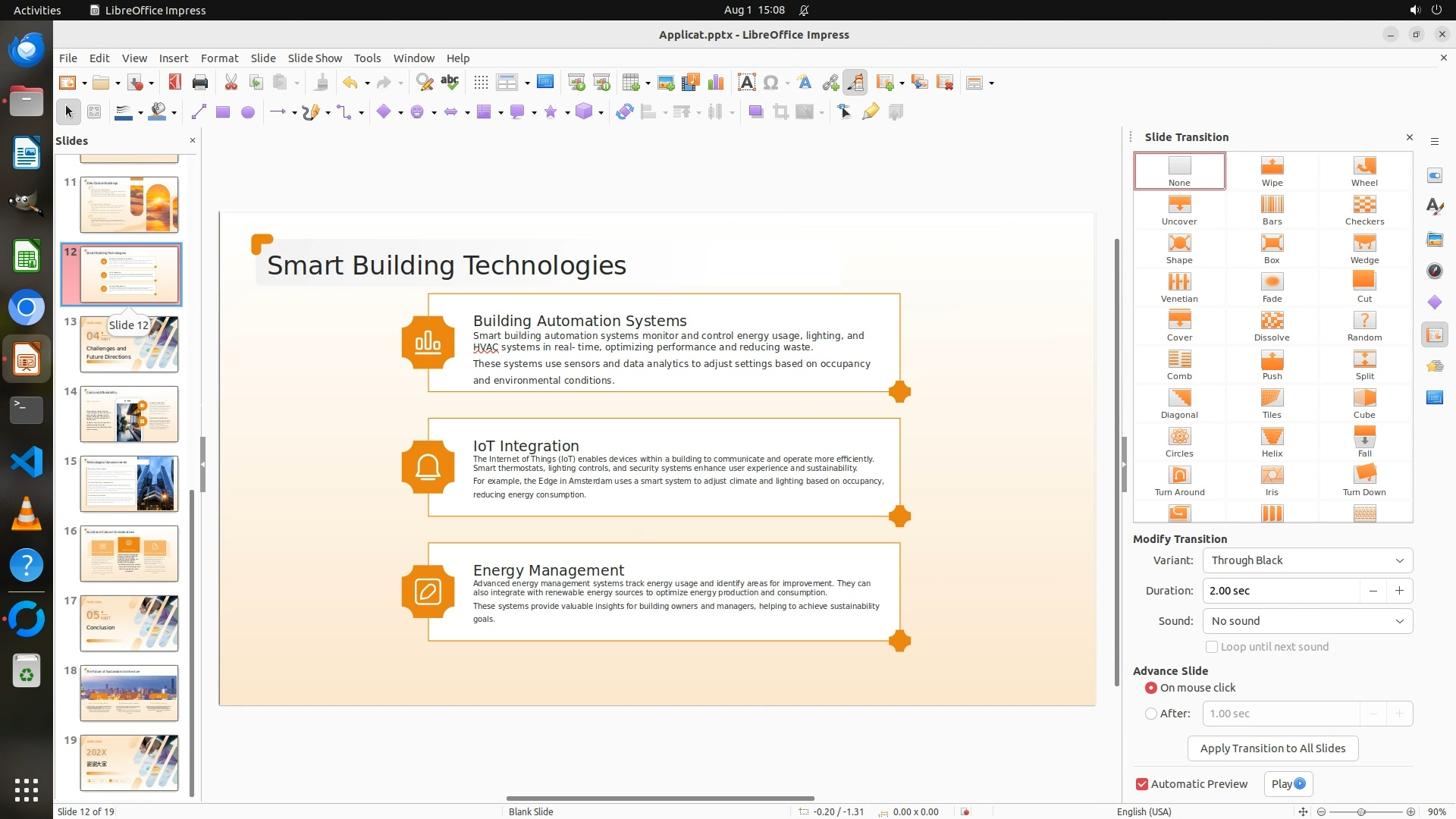The image size is (1456, 819).
Task: Select On mouse click radio button
Action: click(x=1151, y=688)
